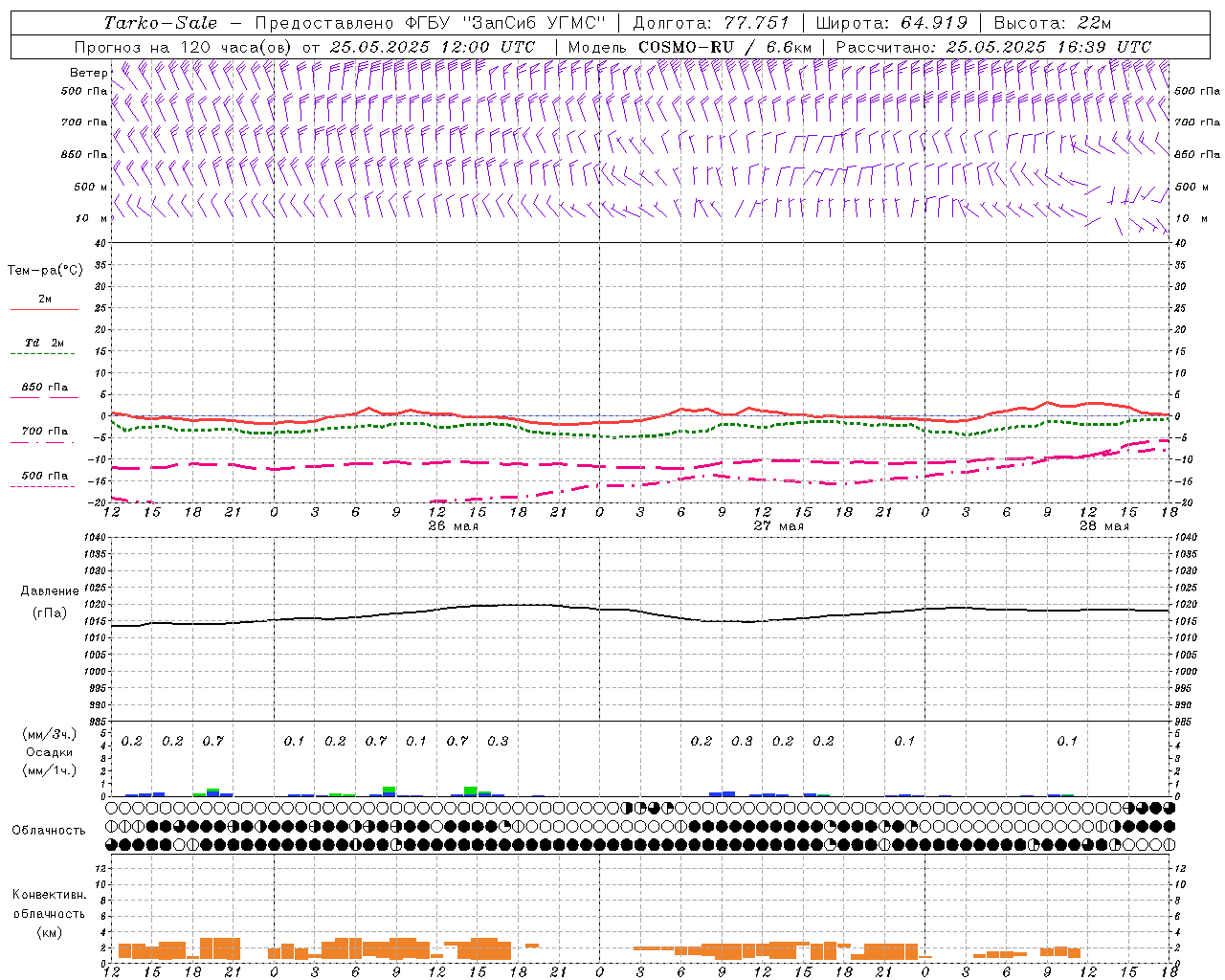Click the "28 мая" date label
Viewport: 1225px width, 980px height.
[x=1104, y=526]
